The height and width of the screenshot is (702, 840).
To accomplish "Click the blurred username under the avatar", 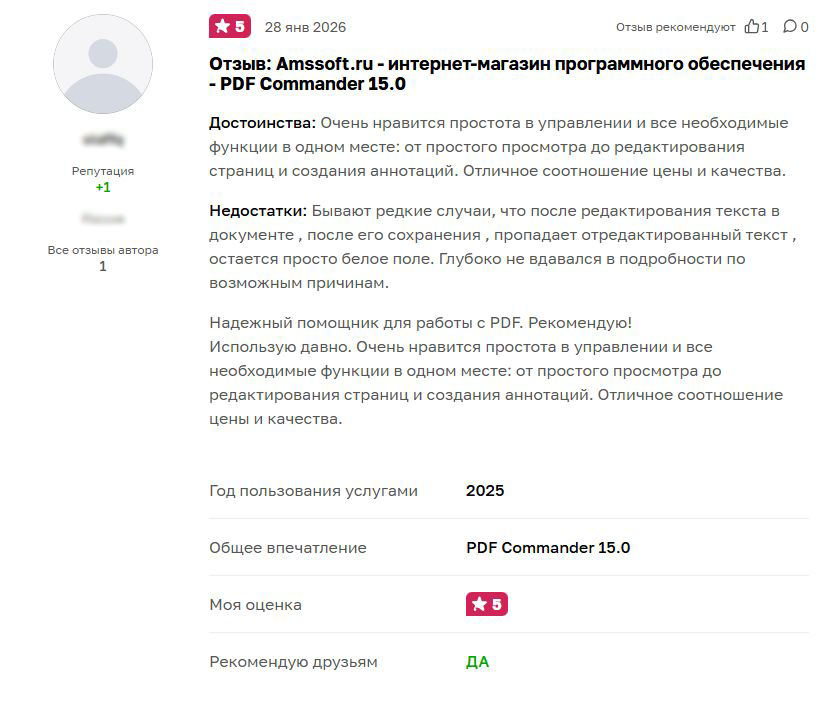I will [x=103, y=140].
